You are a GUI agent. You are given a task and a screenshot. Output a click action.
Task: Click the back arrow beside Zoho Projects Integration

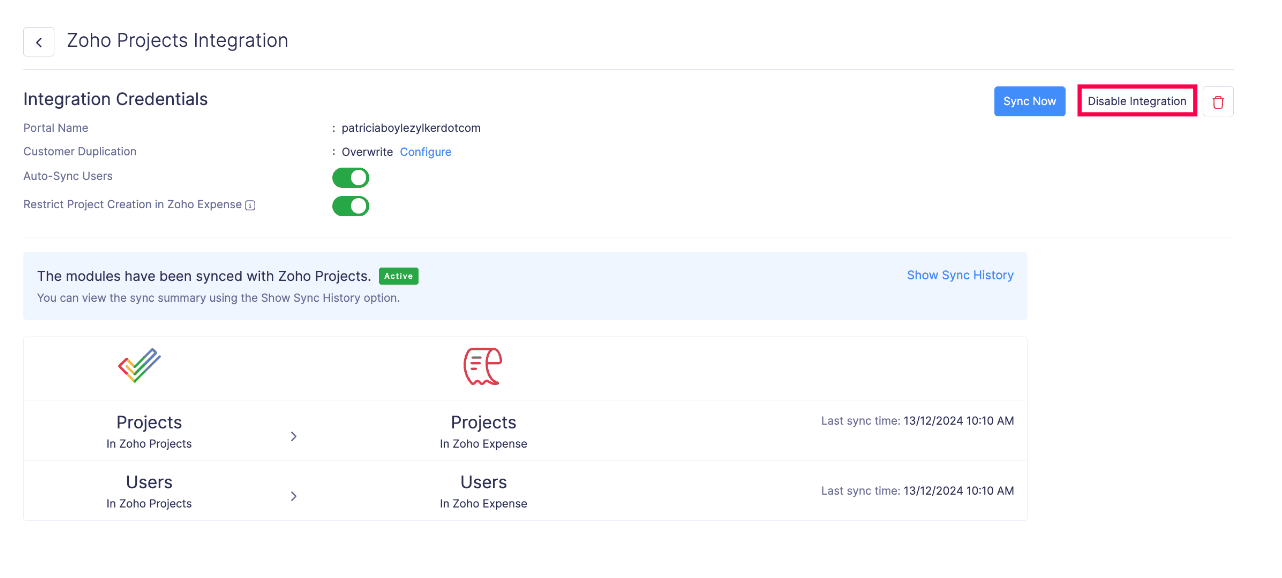point(38,41)
